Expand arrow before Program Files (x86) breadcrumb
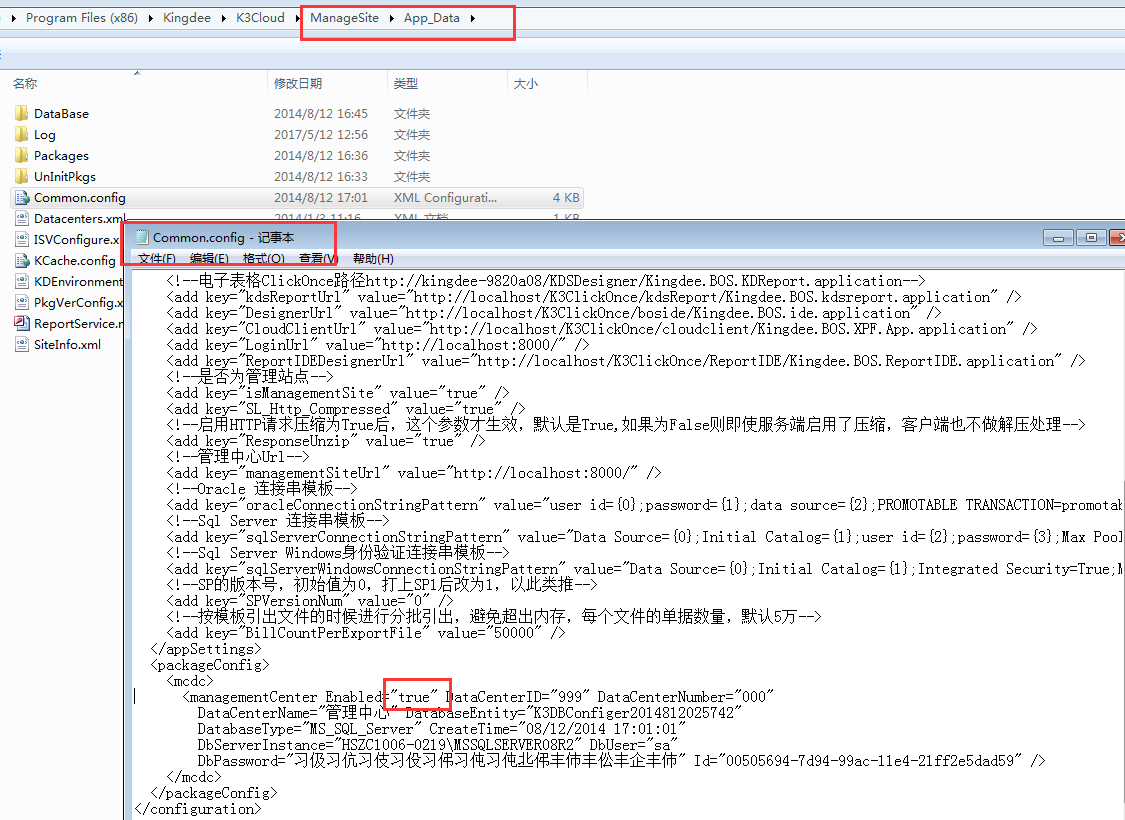 coord(14,19)
